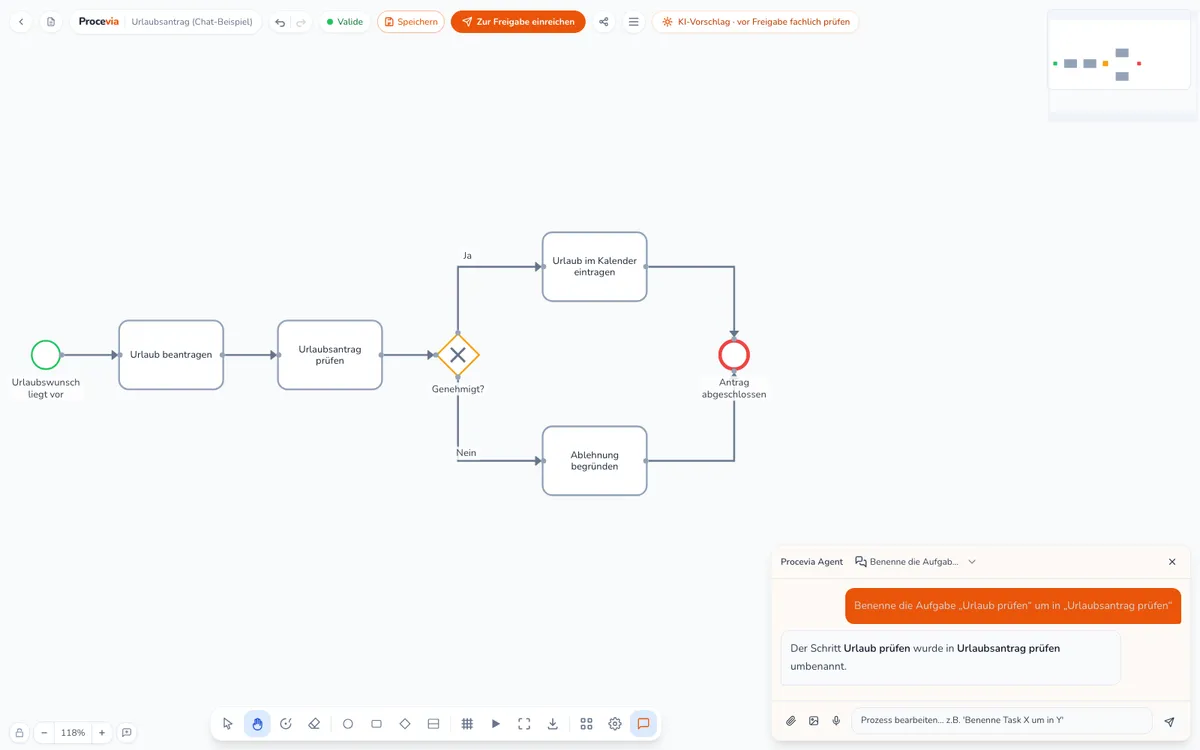The width and height of the screenshot is (1200, 750).
Task: Send the chat message
Action: 1170,721
